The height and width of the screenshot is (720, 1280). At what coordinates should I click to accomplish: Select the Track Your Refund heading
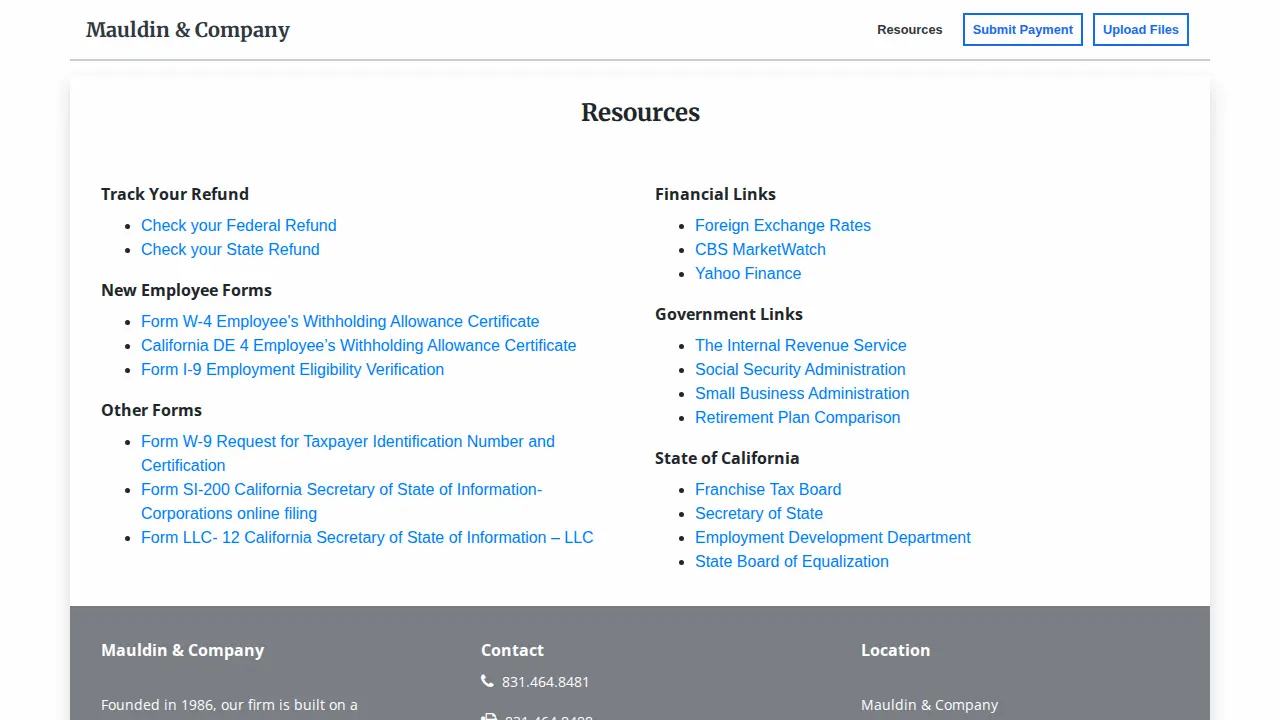[x=175, y=194]
